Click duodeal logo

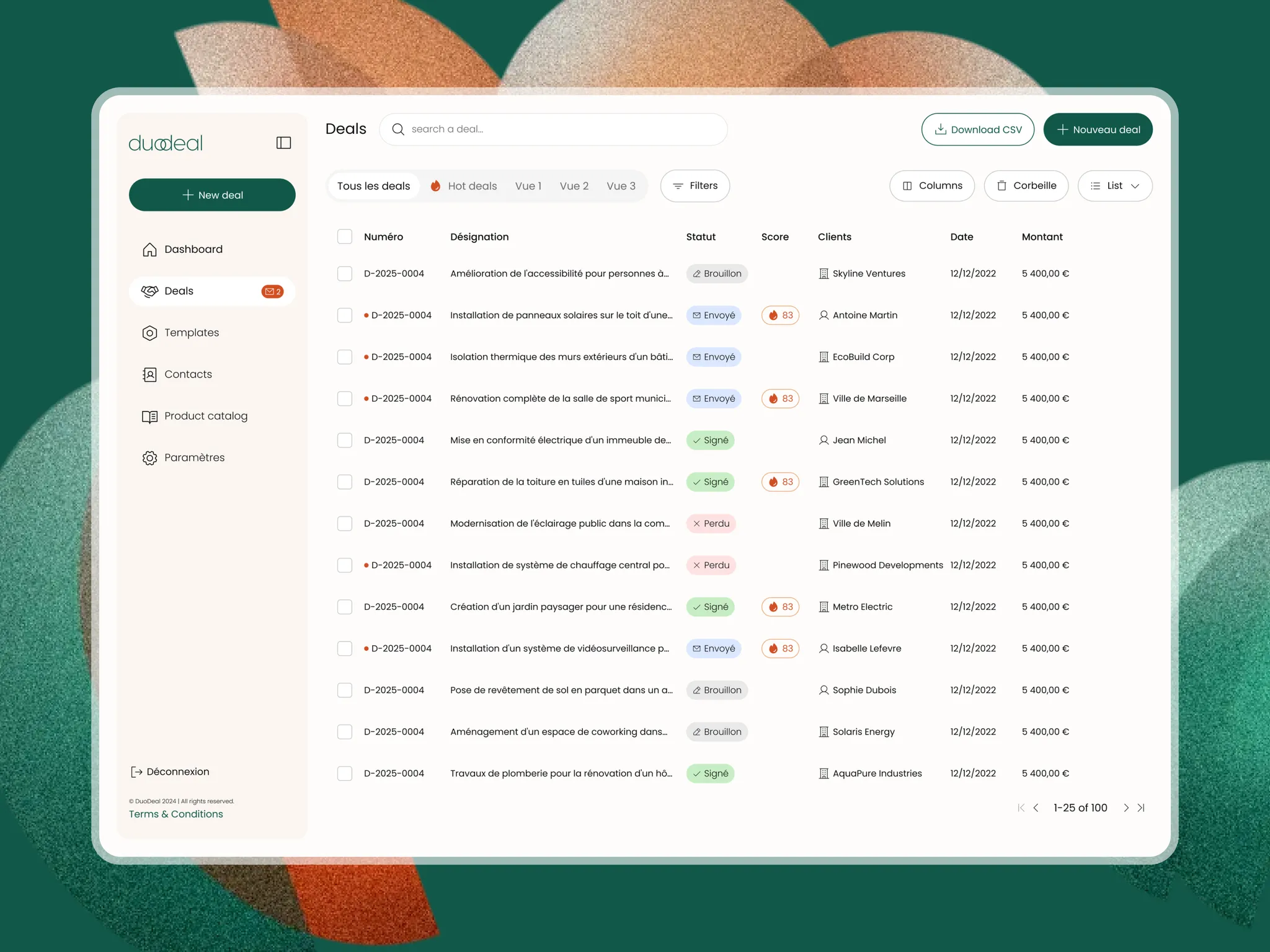[166, 143]
